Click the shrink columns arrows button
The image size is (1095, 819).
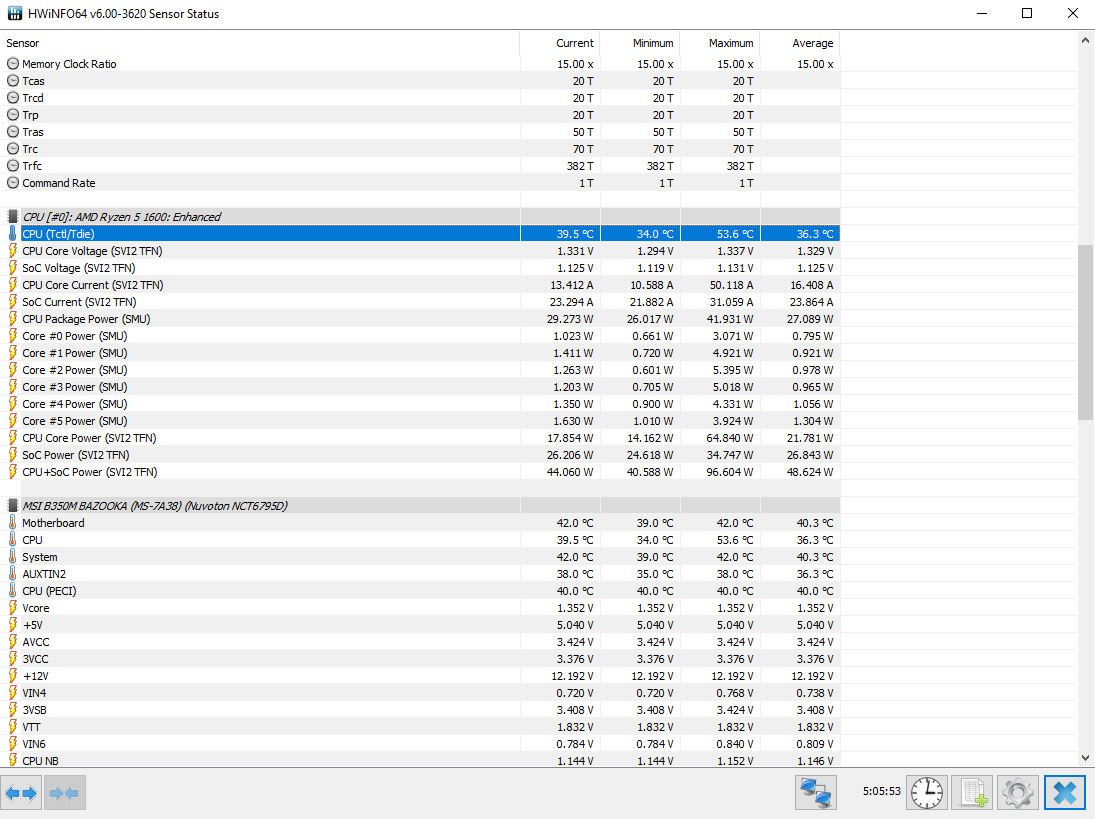[64, 792]
